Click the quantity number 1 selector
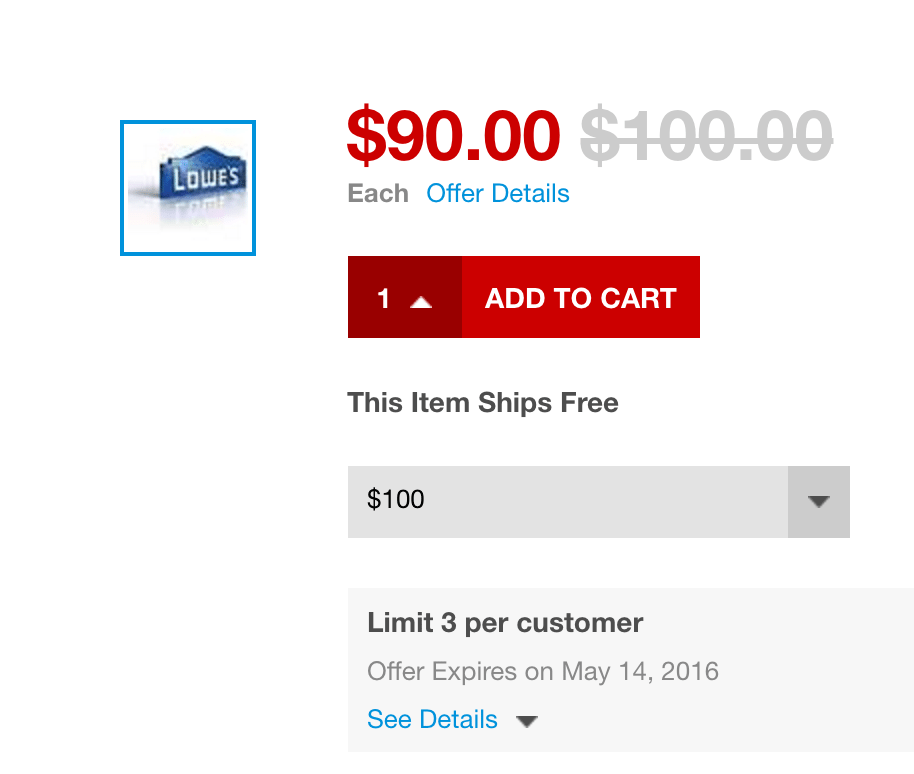The height and width of the screenshot is (774, 914). click(x=384, y=298)
